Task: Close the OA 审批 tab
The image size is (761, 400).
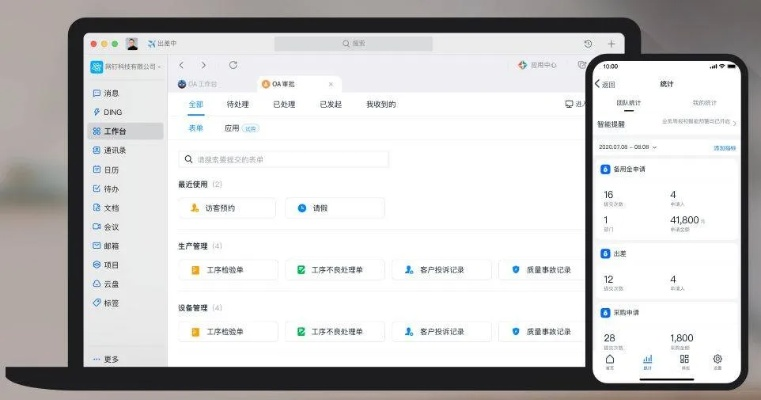Action: point(331,84)
